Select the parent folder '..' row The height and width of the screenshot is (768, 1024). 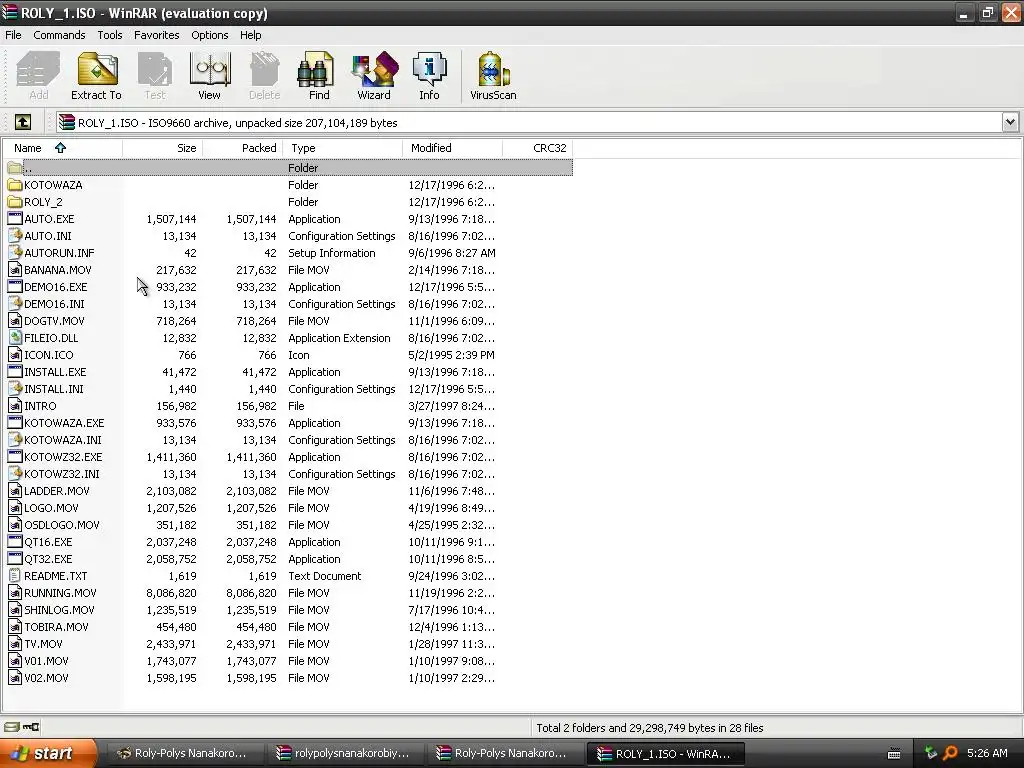pos(290,168)
